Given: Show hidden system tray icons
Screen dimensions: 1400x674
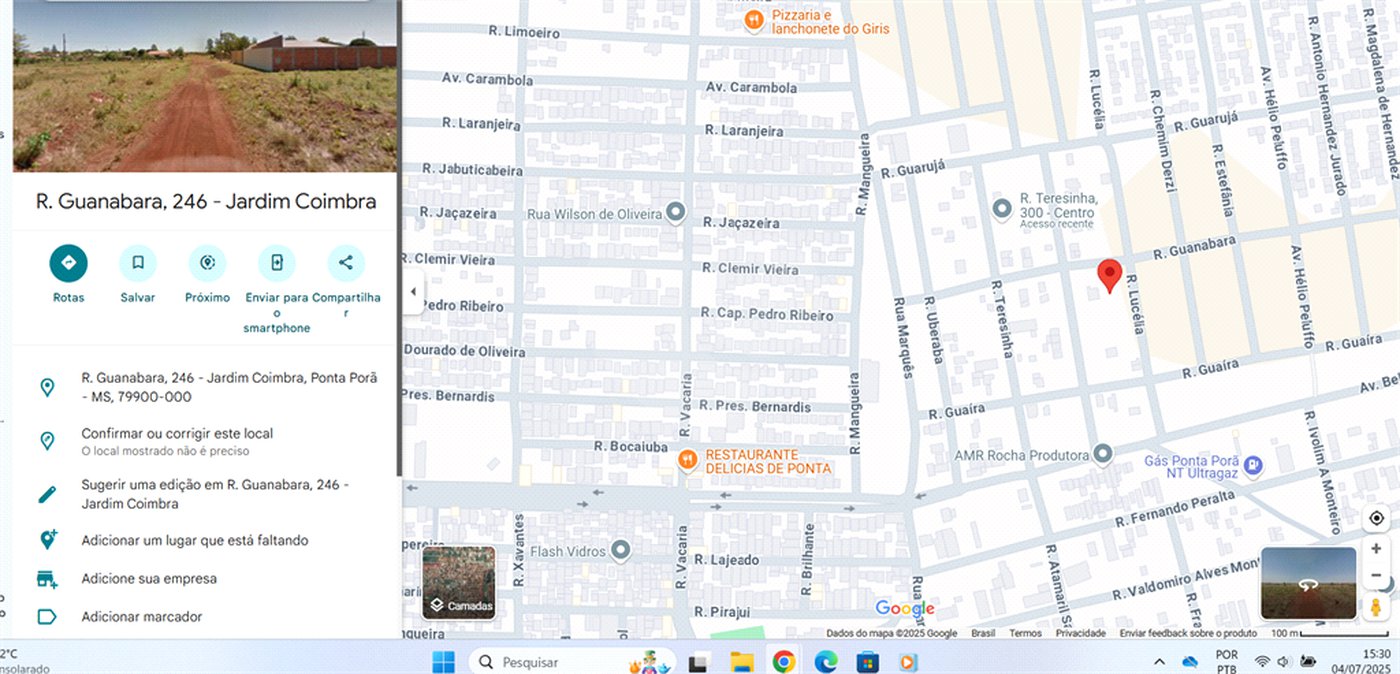Looking at the screenshot, I should pyautogui.click(x=1160, y=662).
